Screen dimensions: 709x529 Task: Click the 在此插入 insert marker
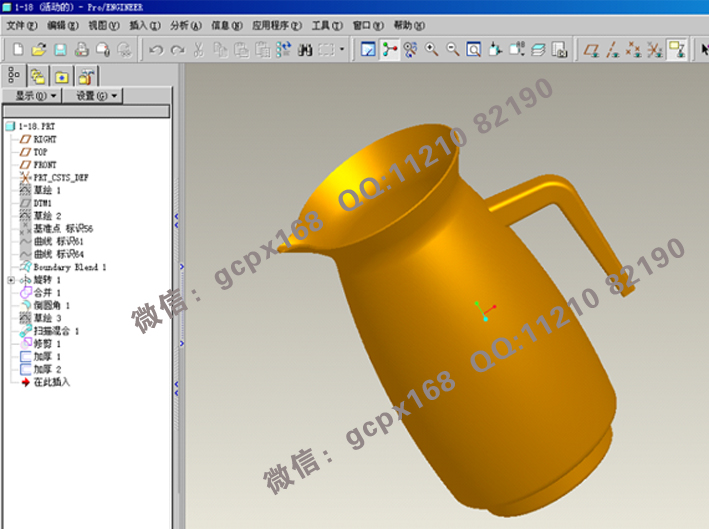[52, 382]
